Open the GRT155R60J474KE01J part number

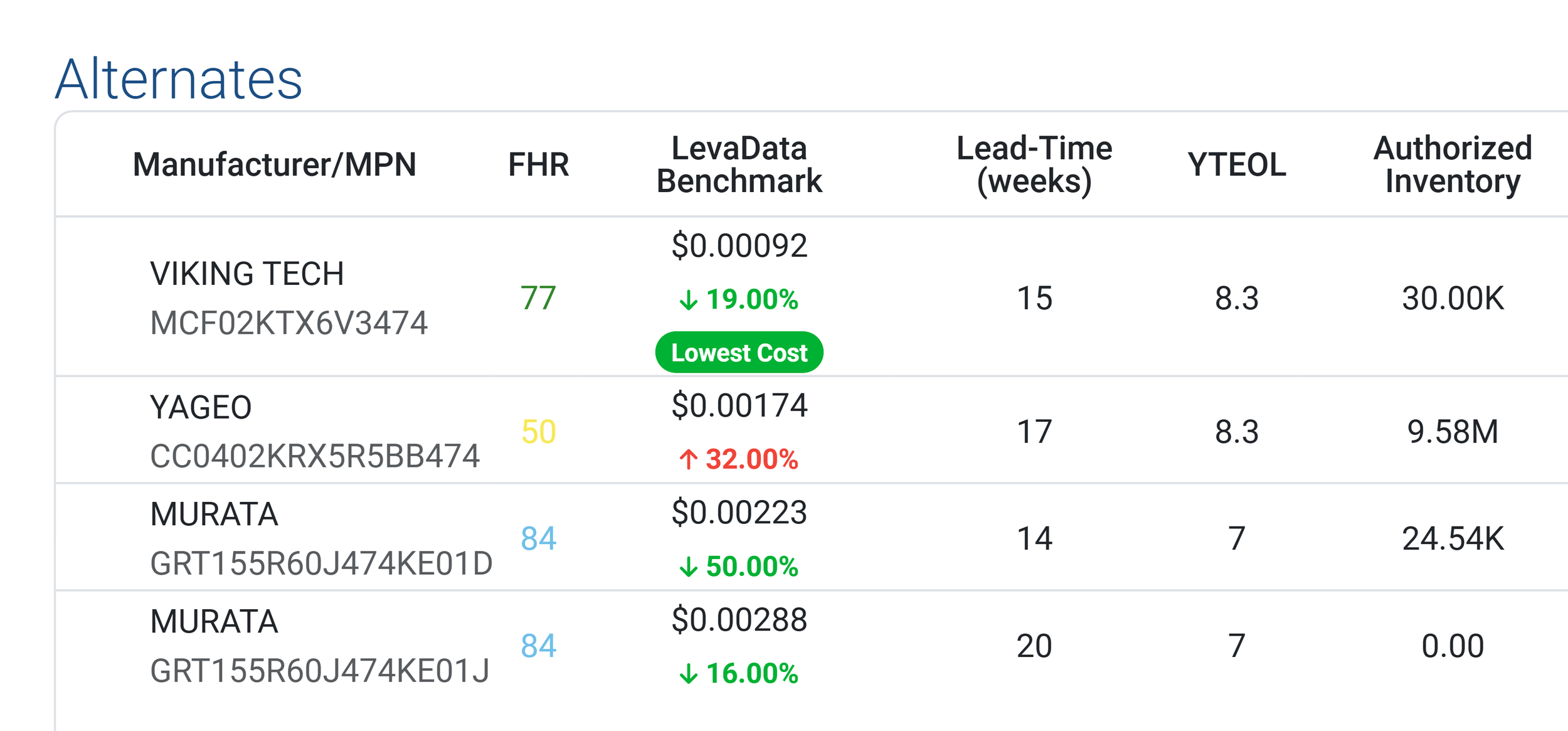(320, 671)
